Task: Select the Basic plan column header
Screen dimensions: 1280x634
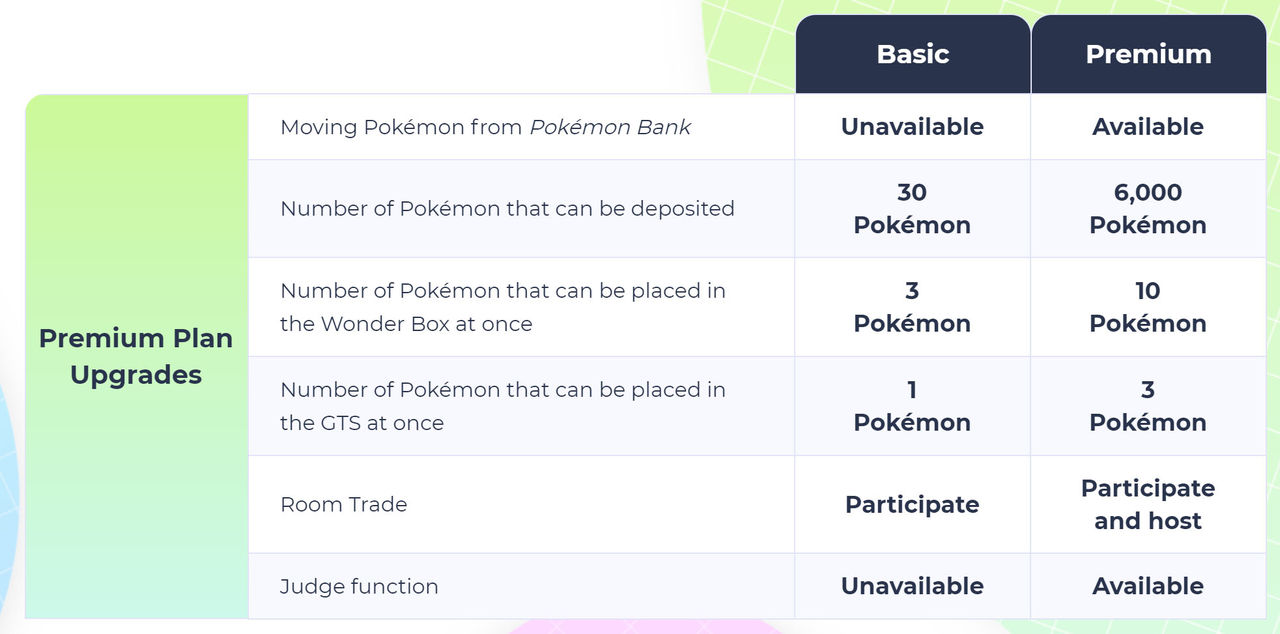Action: [x=913, y=54]
